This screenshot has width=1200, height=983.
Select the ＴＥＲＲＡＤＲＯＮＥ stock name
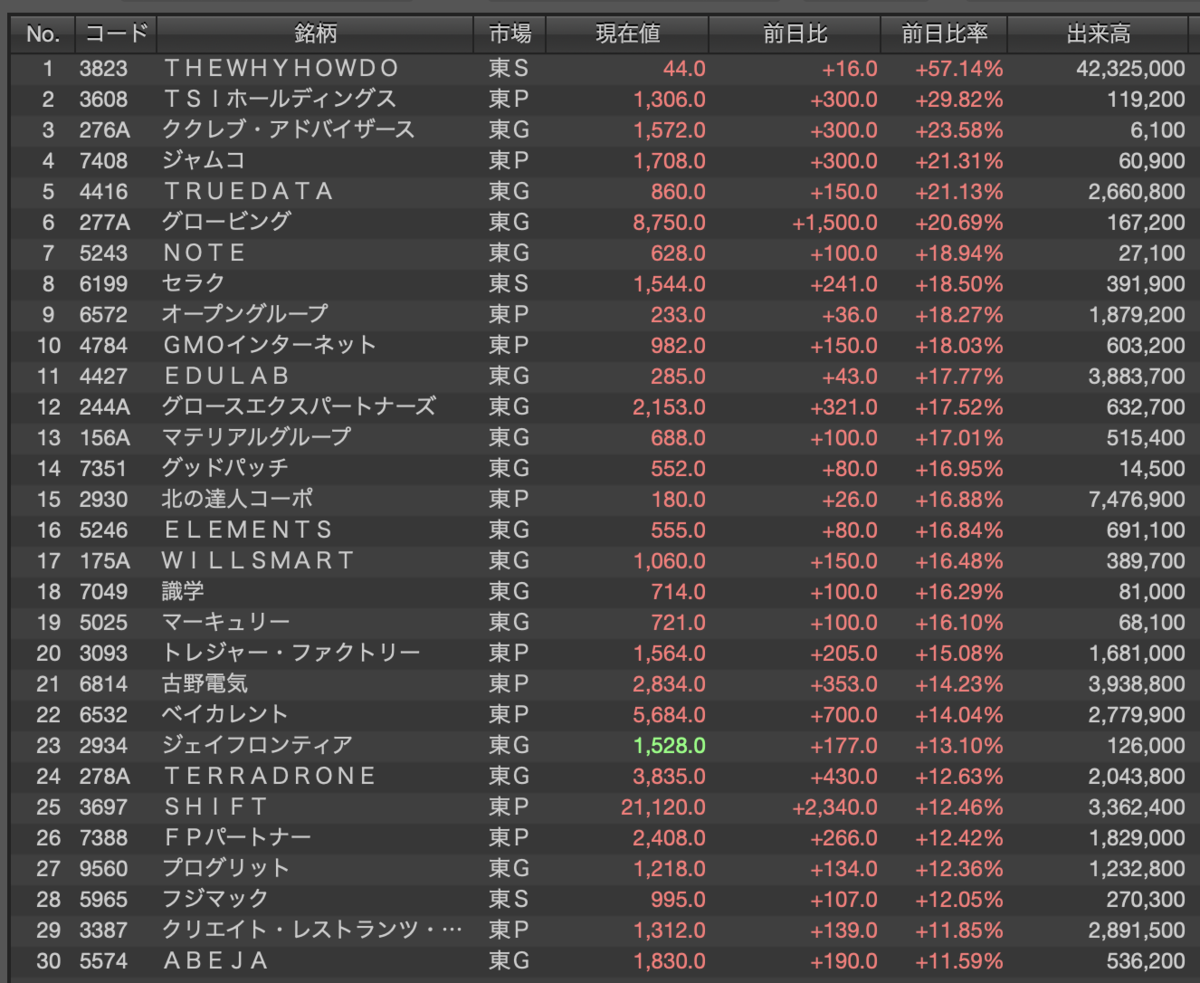tap(269, 776)
